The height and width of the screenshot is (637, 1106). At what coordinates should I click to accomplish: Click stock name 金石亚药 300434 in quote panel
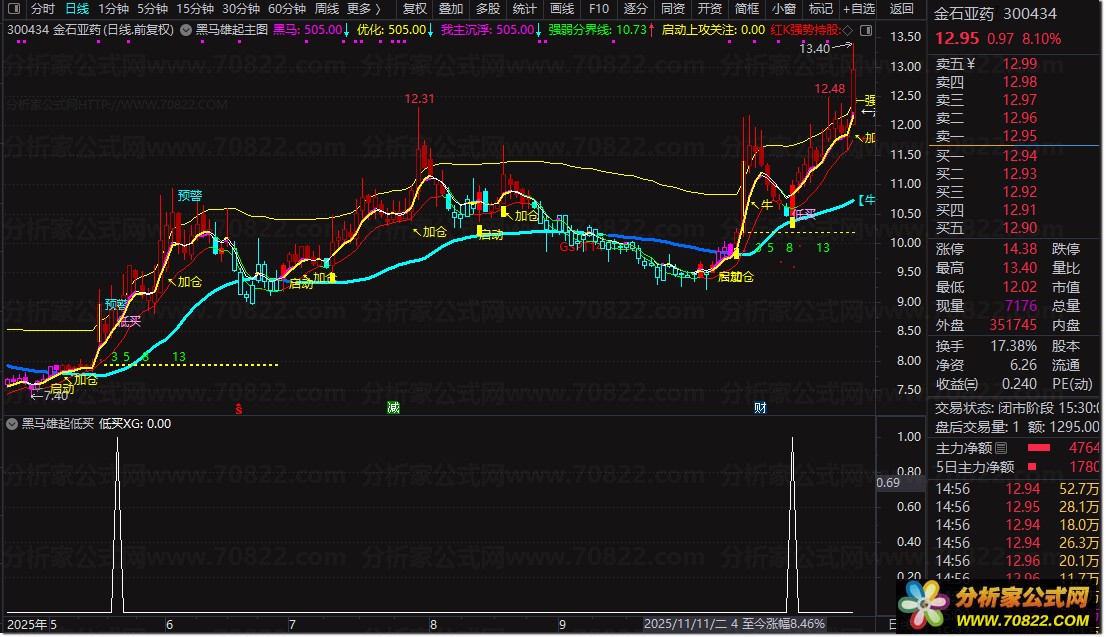995,13
